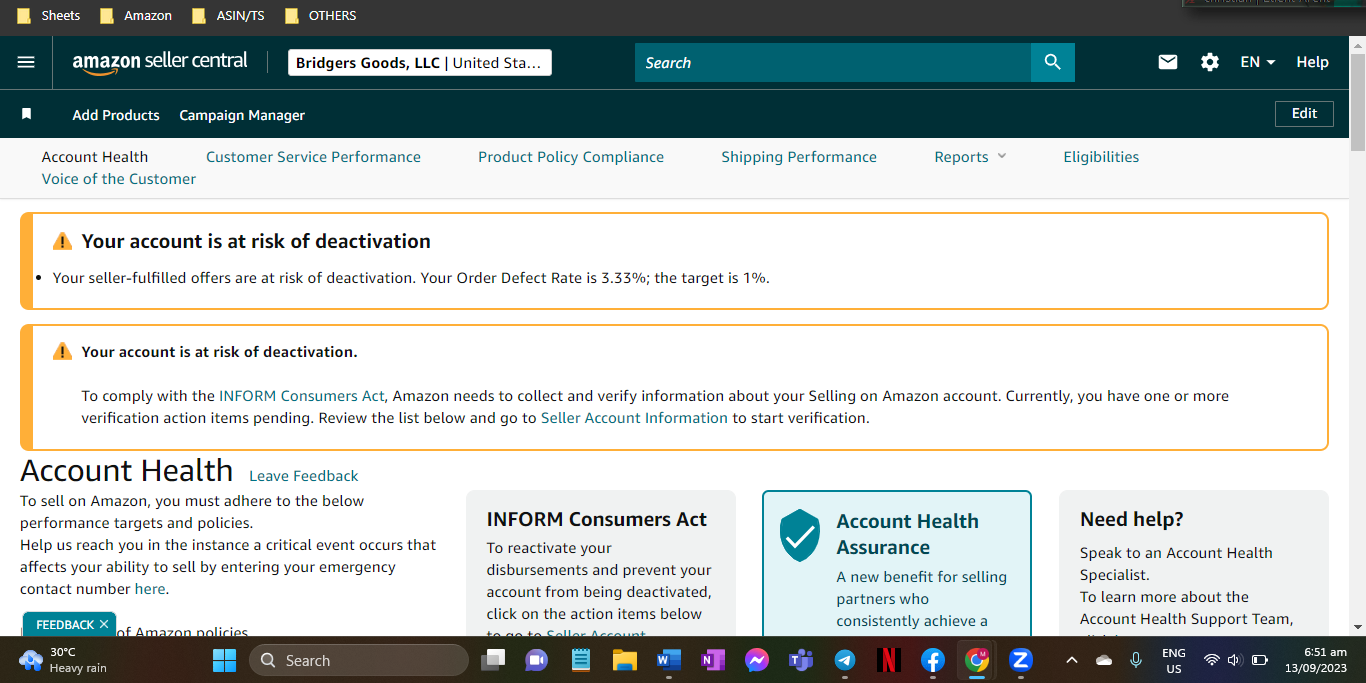Open Telegram from the taskbar
This screenshot has height=683, width=1366.
point(845,660)
